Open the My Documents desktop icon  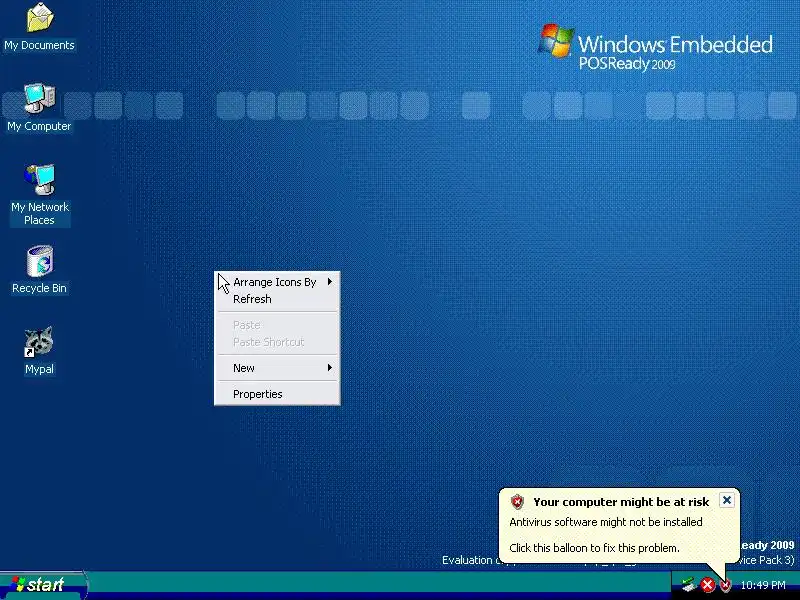point(39,27)
